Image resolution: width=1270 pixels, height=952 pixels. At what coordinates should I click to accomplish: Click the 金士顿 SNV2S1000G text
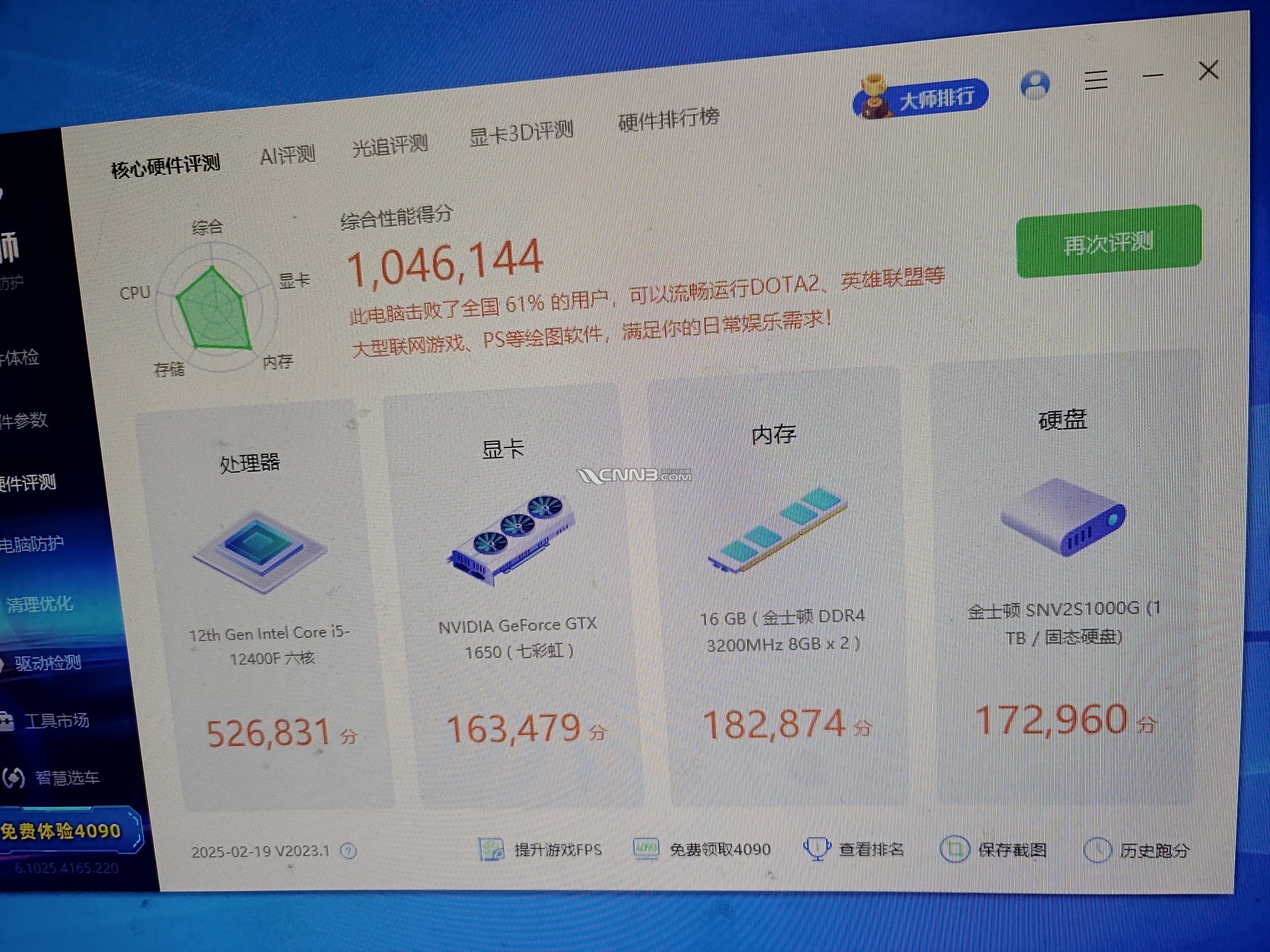[x=1065, y=623]
